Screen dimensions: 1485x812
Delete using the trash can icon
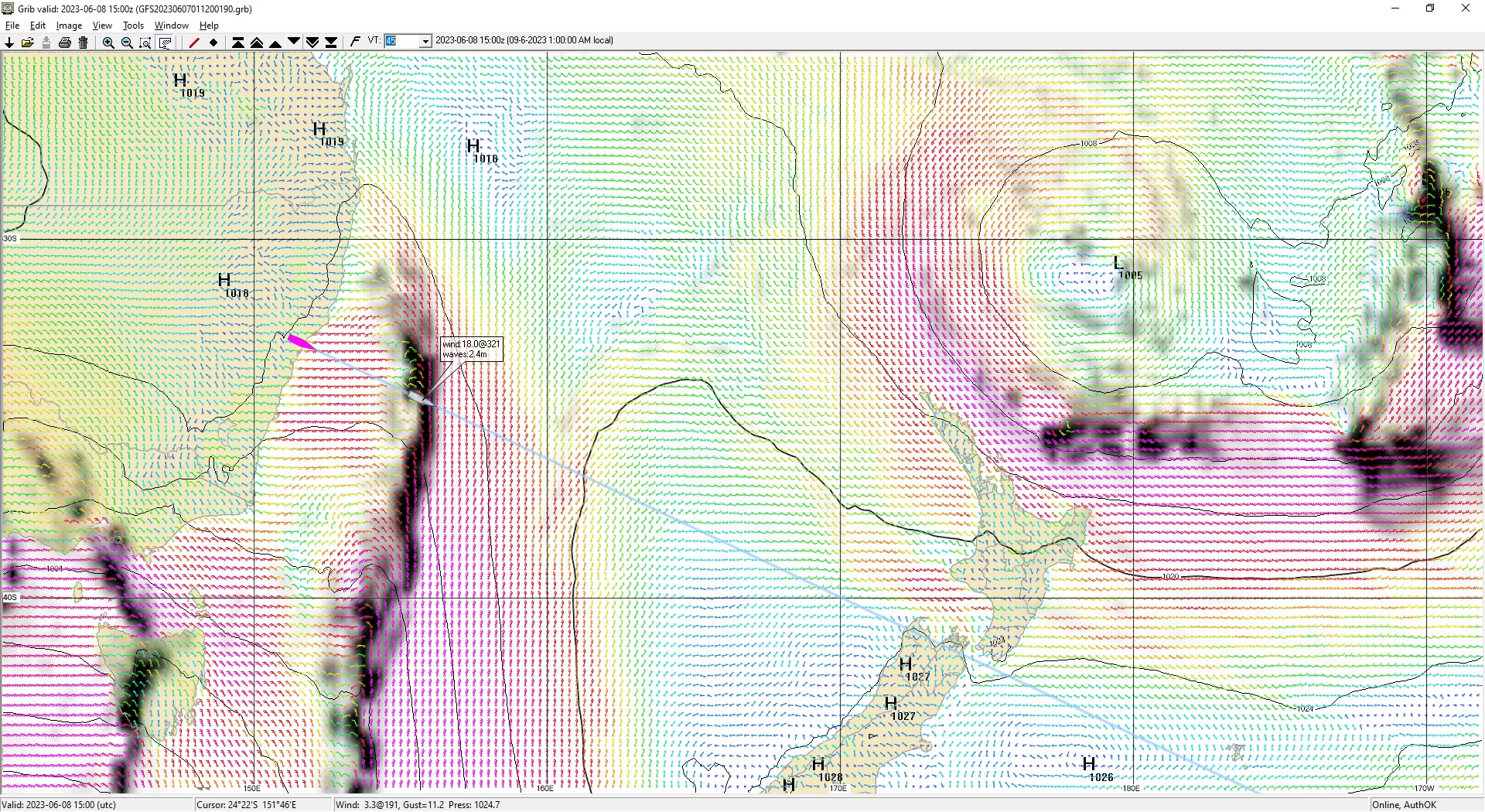click(84, 43)
